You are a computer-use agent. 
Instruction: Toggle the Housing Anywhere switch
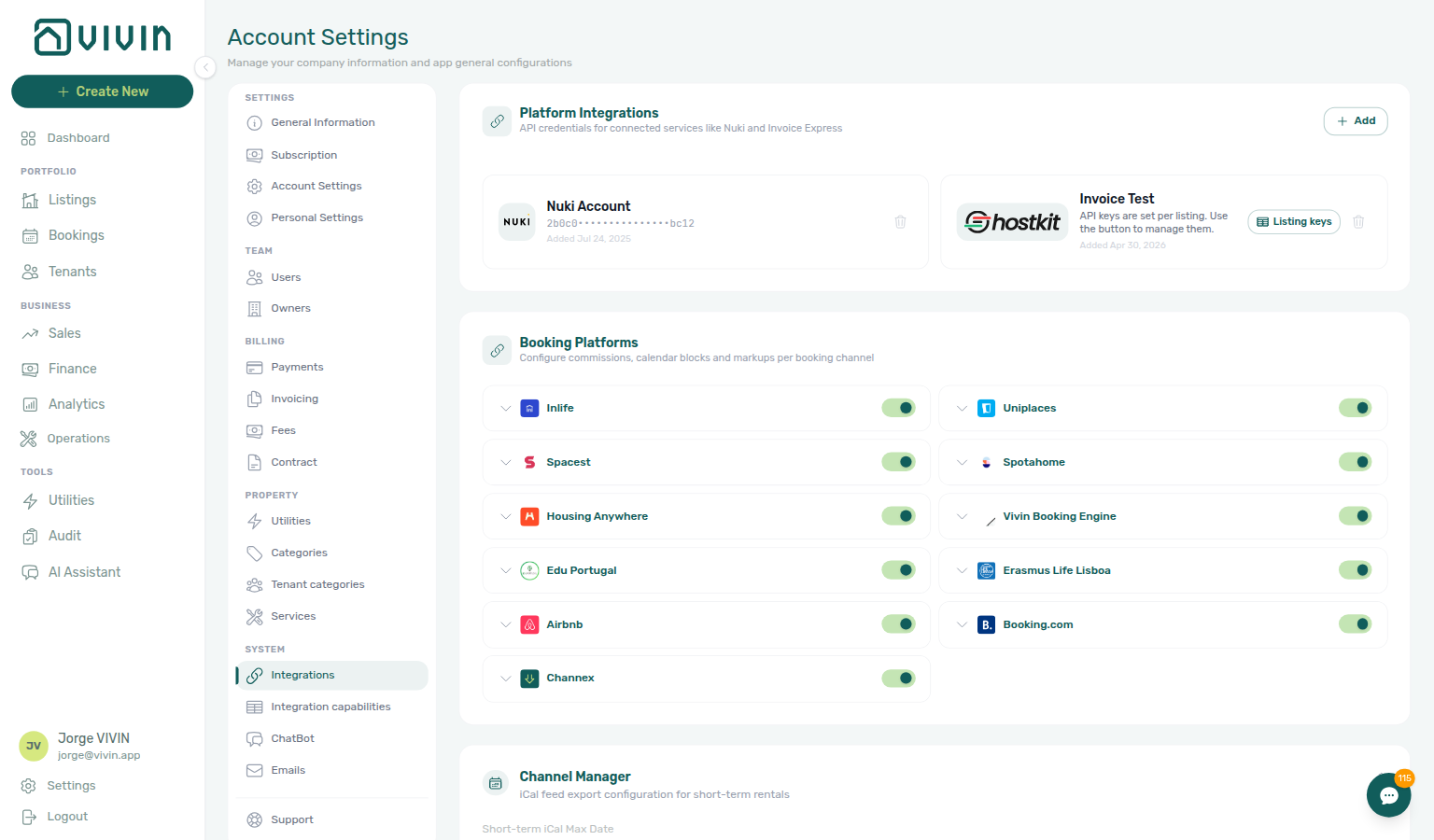pos(898,516)
